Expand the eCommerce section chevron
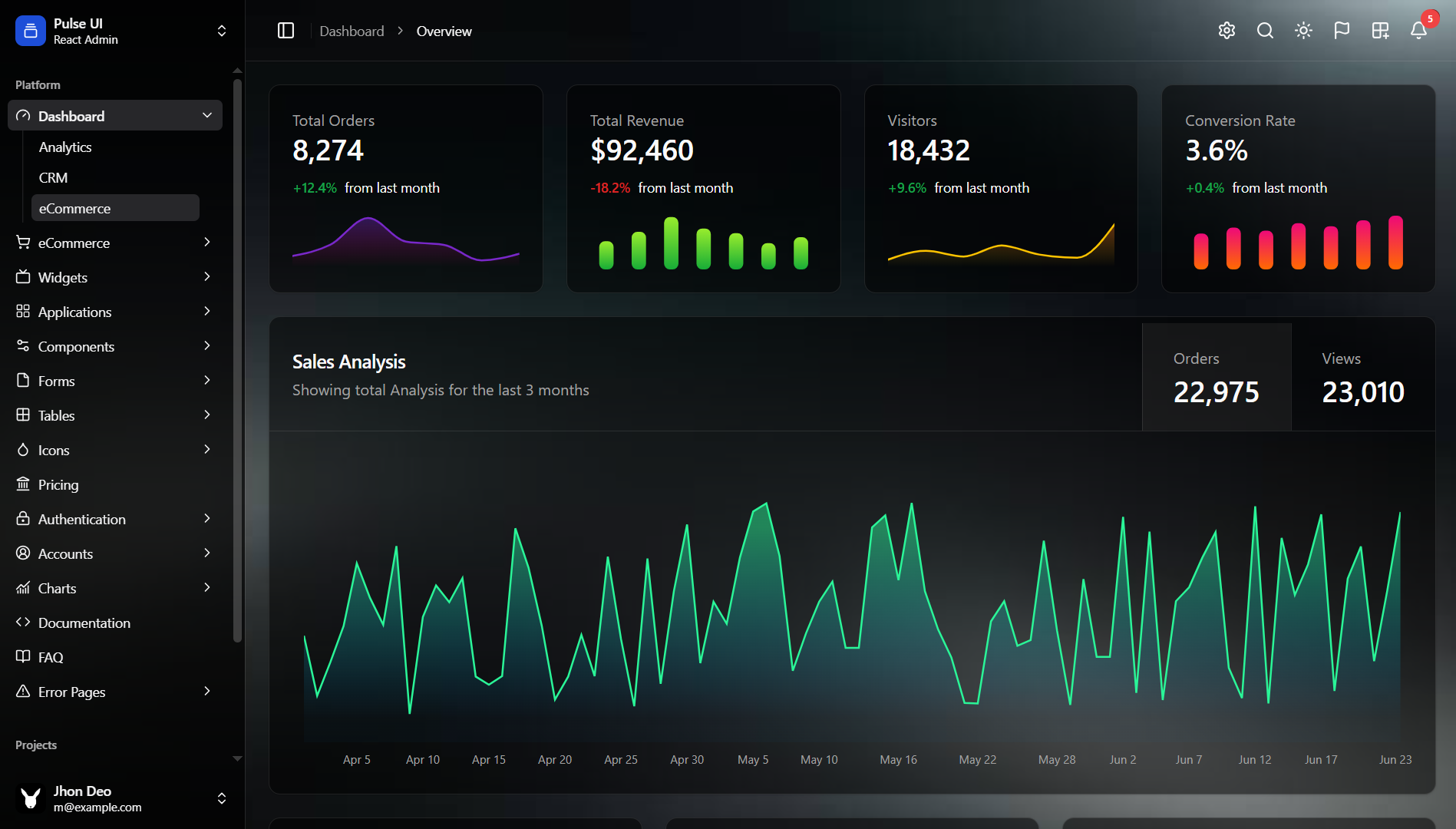 tap(207, 242)
